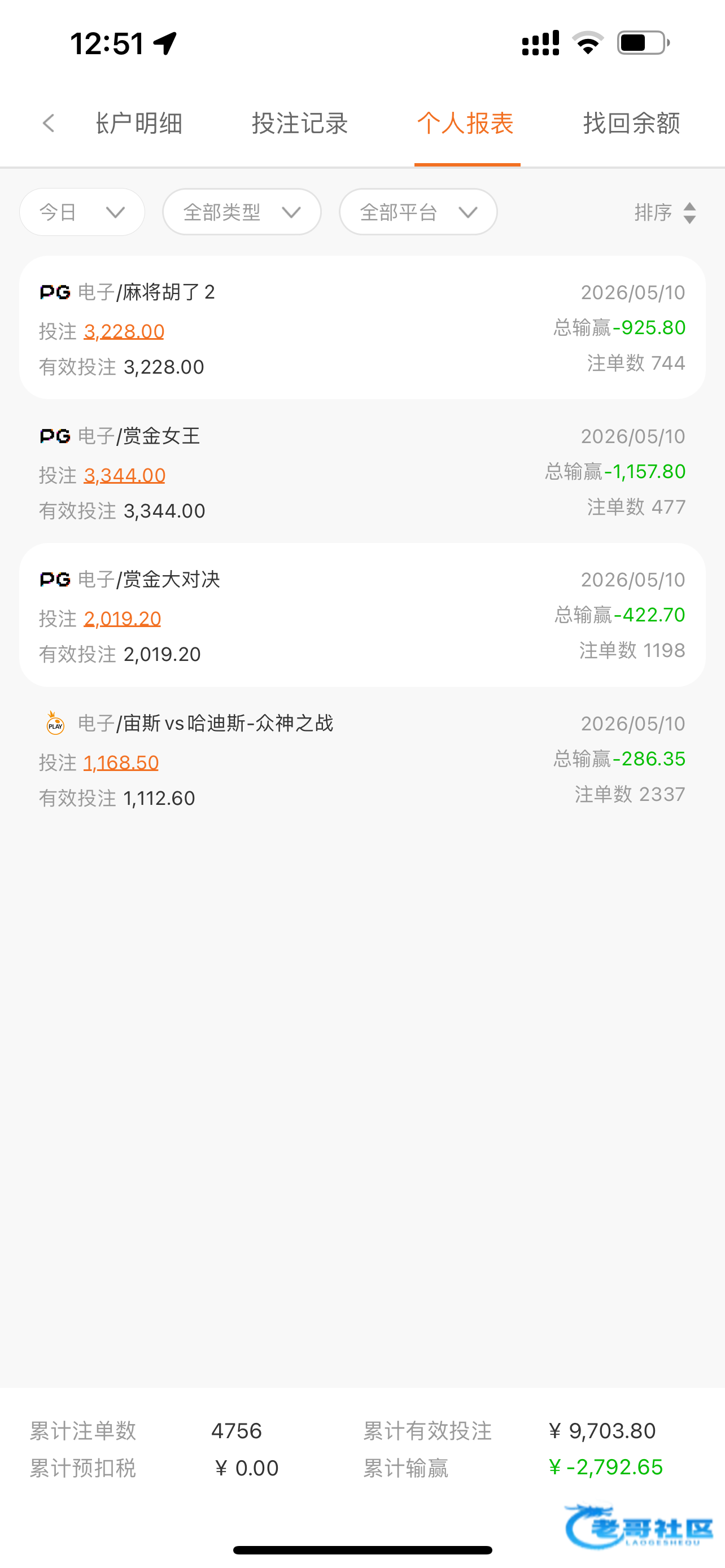The height and width of the screenshot is (1568, 725).
Task: Tap the sort arrows icon beside 排序
Action: pos(689,212)
